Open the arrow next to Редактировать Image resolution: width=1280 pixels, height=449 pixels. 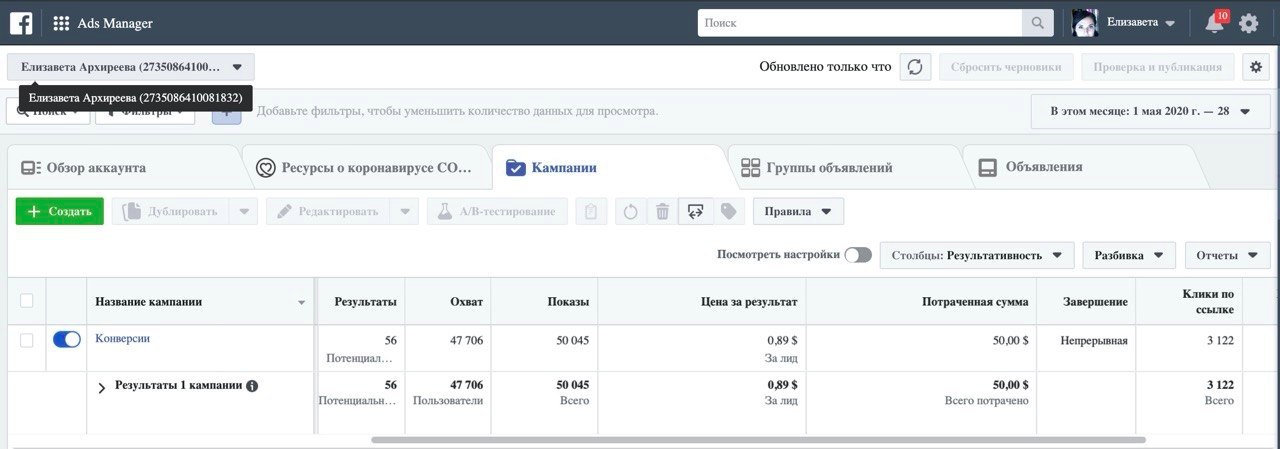403,211
